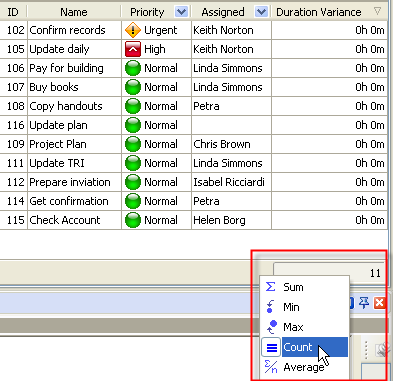Viewport: 393px width, 381px height.
Task: Click green Normal icon for Update TRI
Action: [133, 163]
